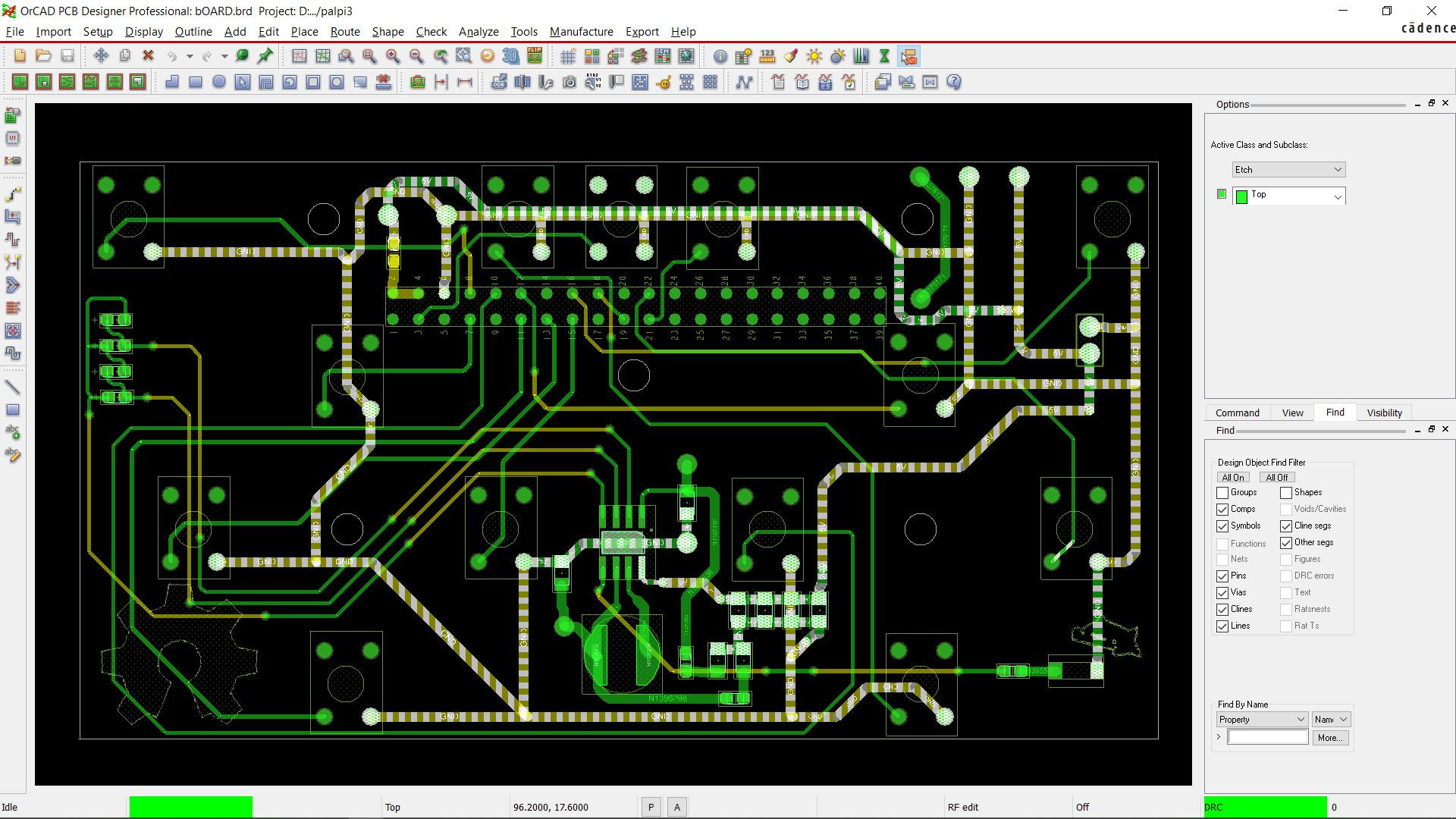
Task: Click the coordinates readout 96.2000, 17.6000
Action: point(551,808)
